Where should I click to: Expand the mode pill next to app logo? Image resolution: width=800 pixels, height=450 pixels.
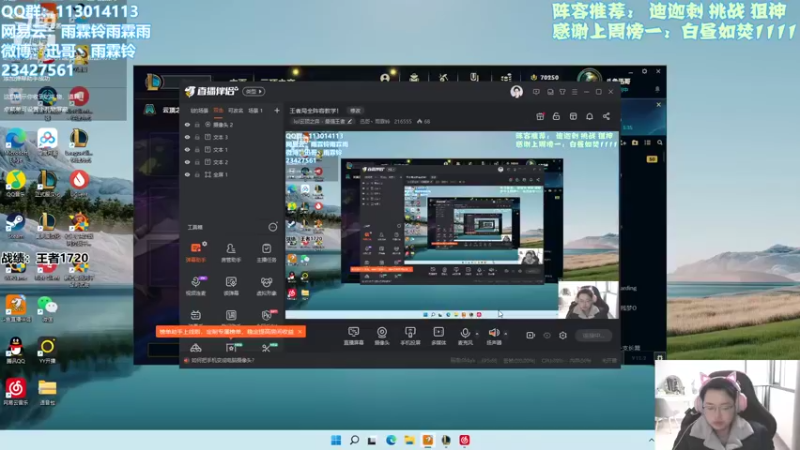pyautogui.click(x=254, y=91)
